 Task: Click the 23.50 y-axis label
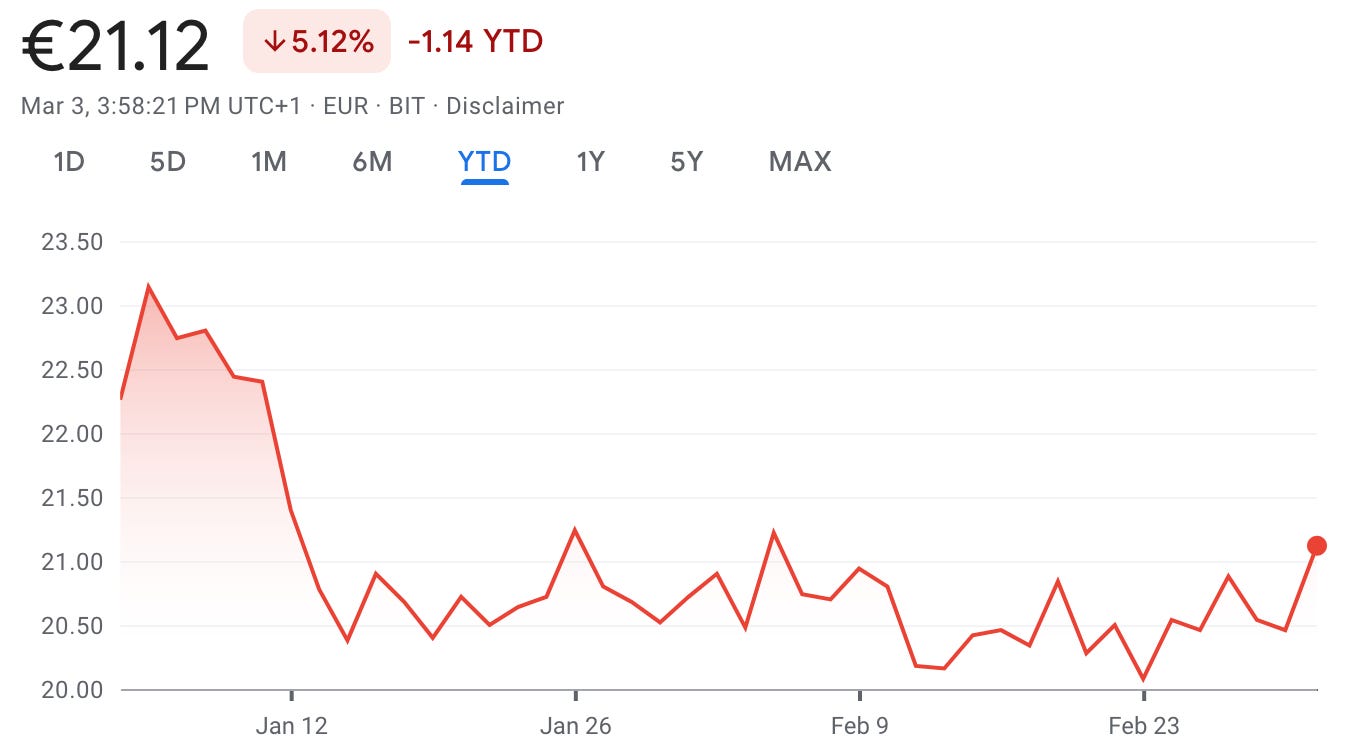pyautogui.click(x=71, y=242)
